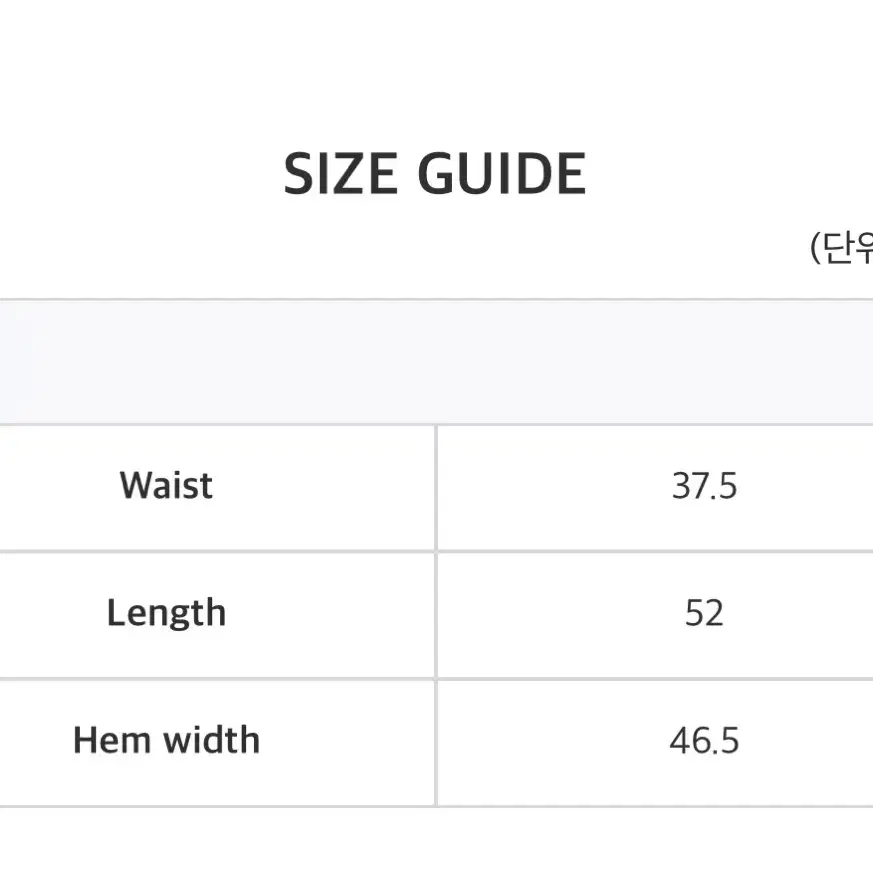Click the border between Length and Hem width rows
Screen dimensions: 873x873
click(x=436, y=679)
